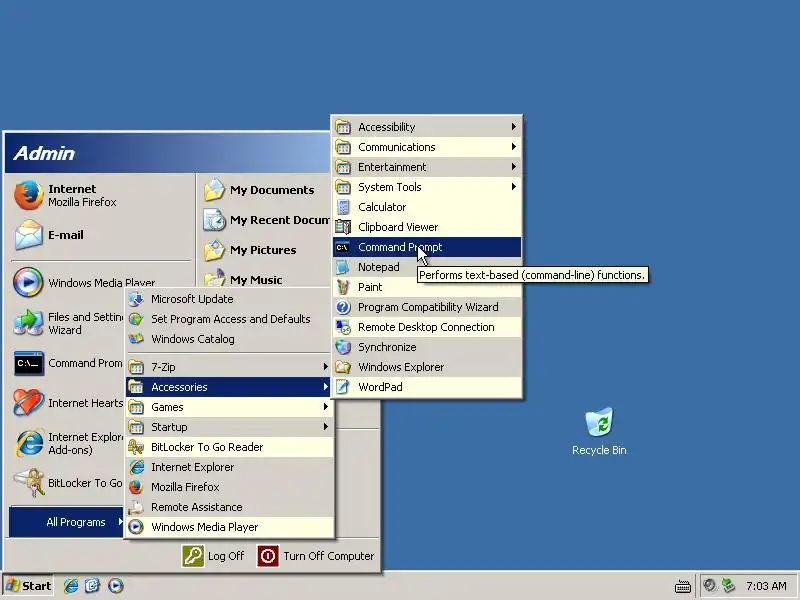Click the on-screen keyboard tray icon
This screenshot has height=600, width=800.
[683, 586]
